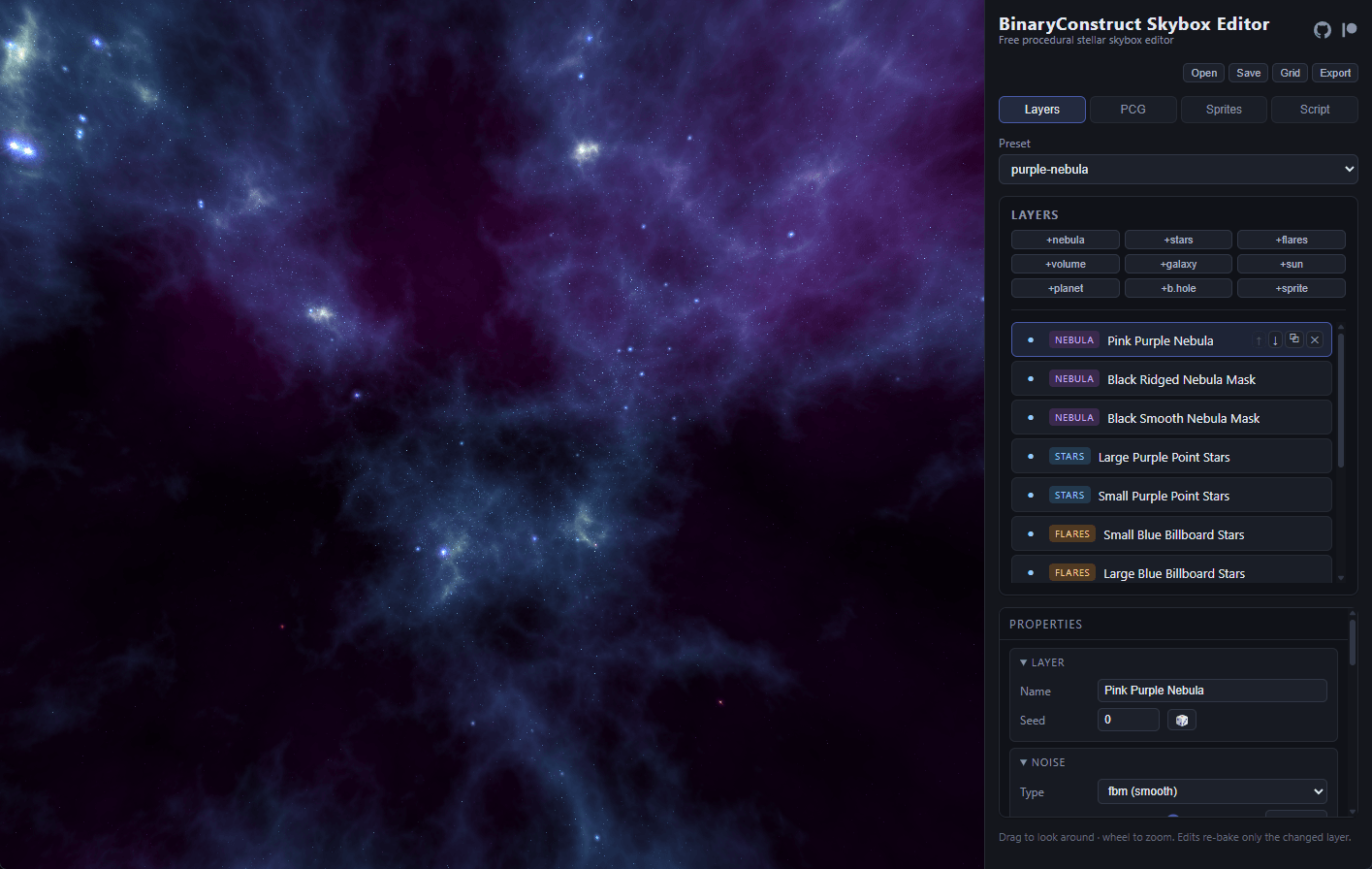The image size is (1372, 869).
Task: Toggle visibility dot of Black Smooth Nebula Mask
Action: tap(1031, 418)
